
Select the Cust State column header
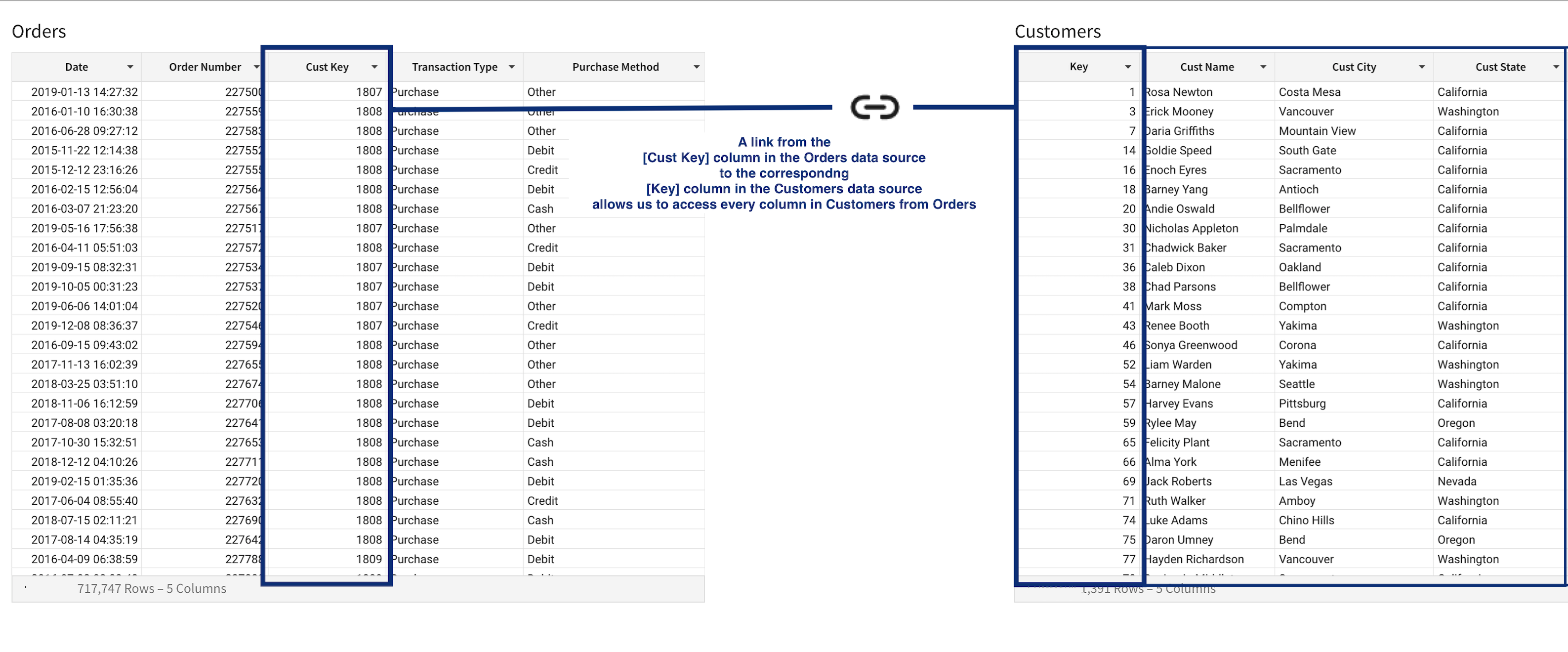click(x=1500, y=67)
